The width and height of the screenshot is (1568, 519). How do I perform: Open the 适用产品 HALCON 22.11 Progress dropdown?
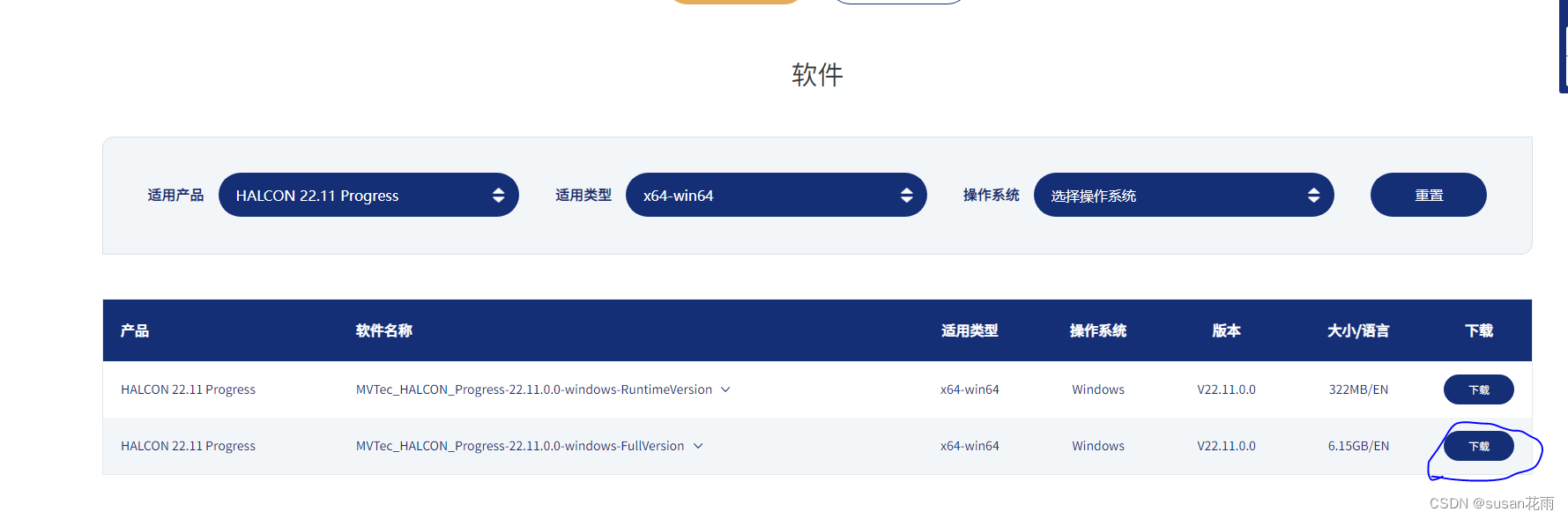368,195
